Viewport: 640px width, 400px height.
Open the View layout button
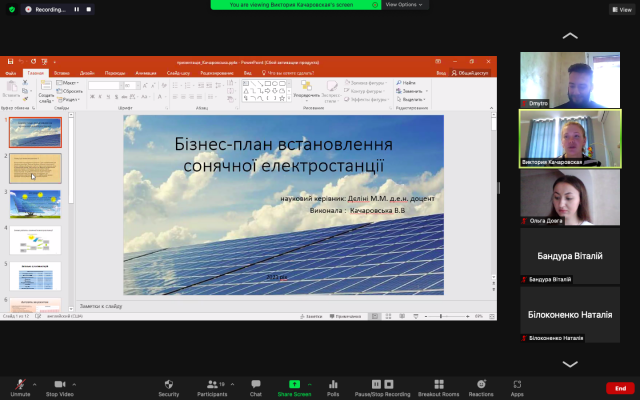click(x=622, y=9)
